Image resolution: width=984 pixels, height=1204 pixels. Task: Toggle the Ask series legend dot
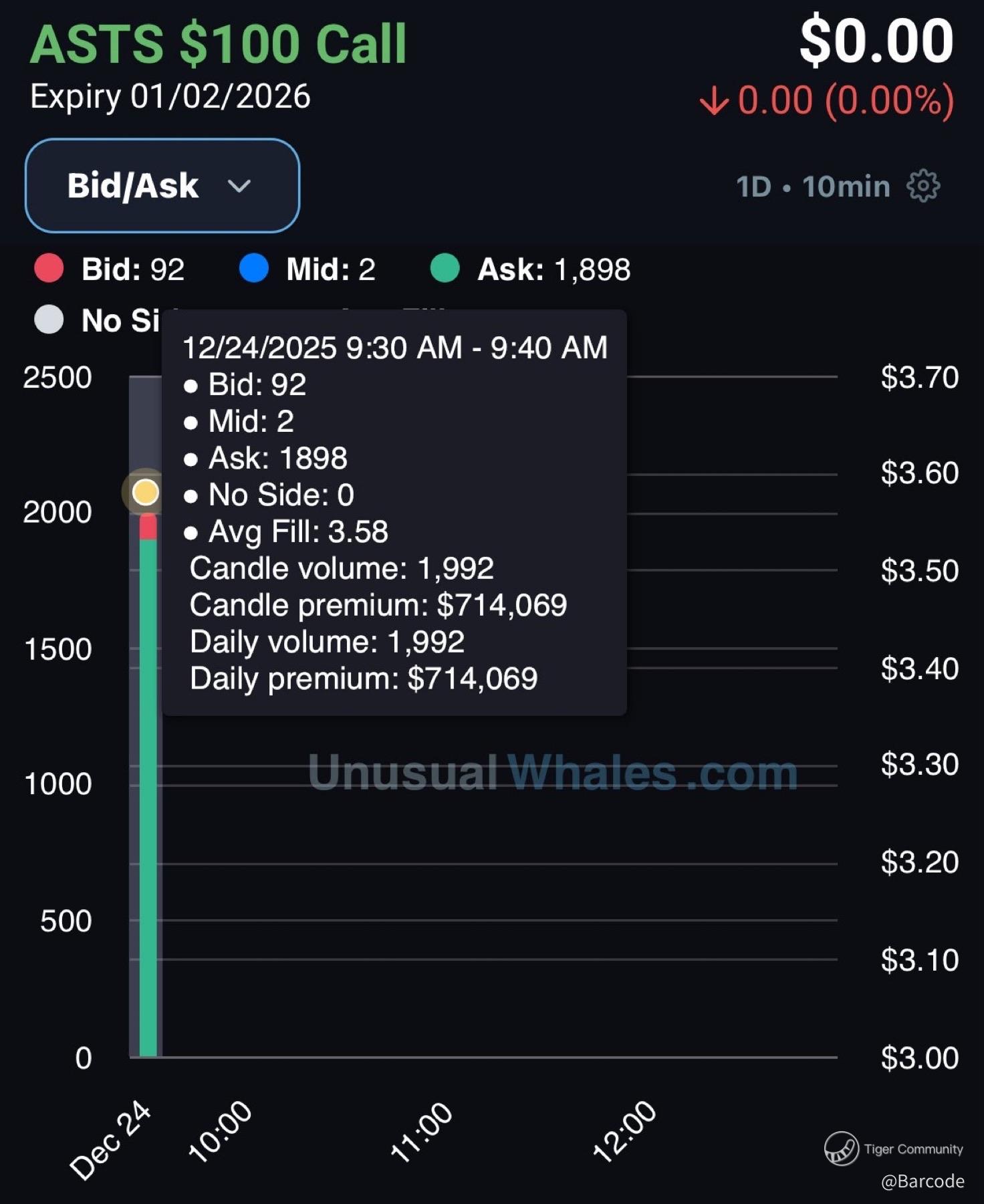(x=445, y=269)
